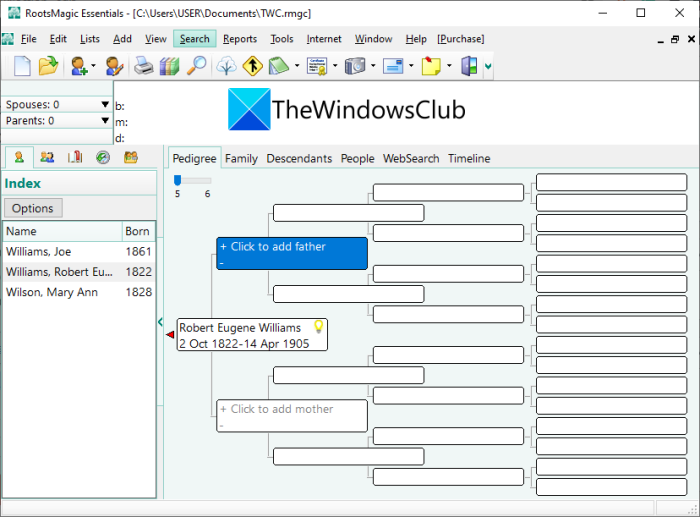Open the magnifying glass search tool

tap(196, 66)
